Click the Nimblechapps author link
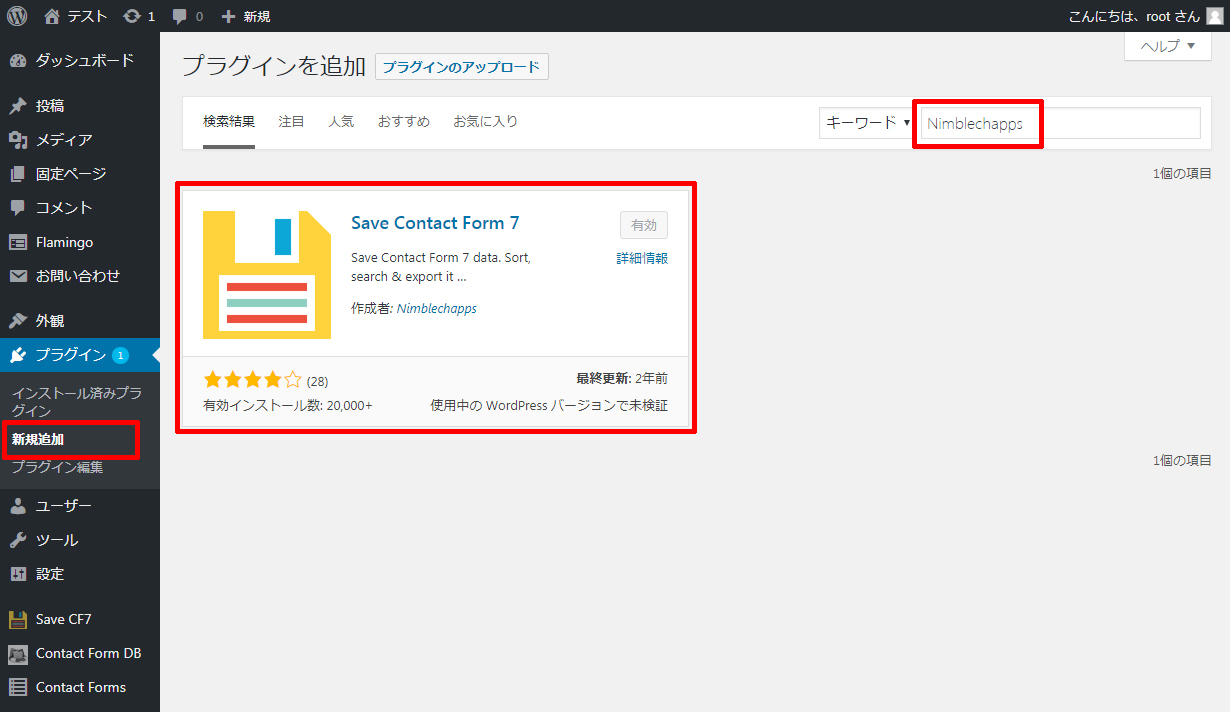 [x=436, y=309]
